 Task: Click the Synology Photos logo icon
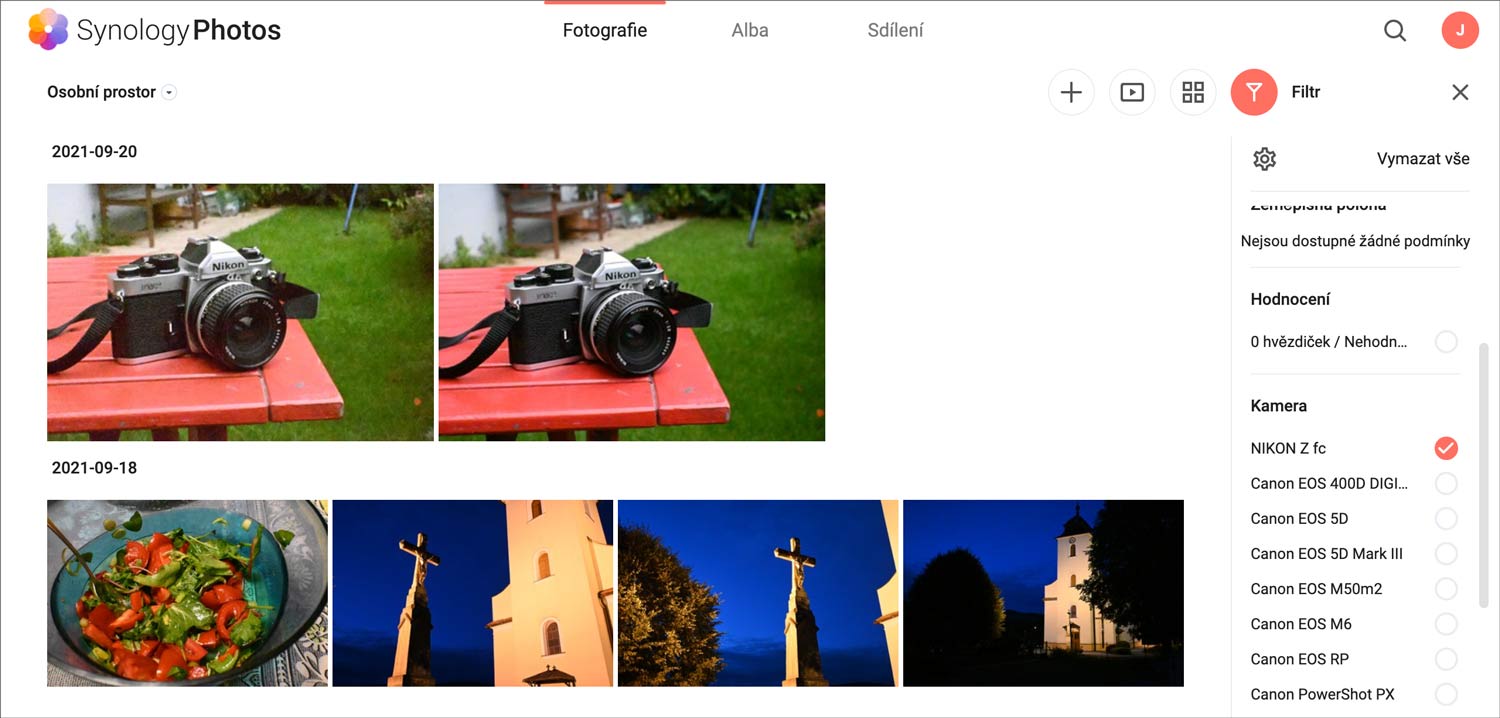[48, 30]
